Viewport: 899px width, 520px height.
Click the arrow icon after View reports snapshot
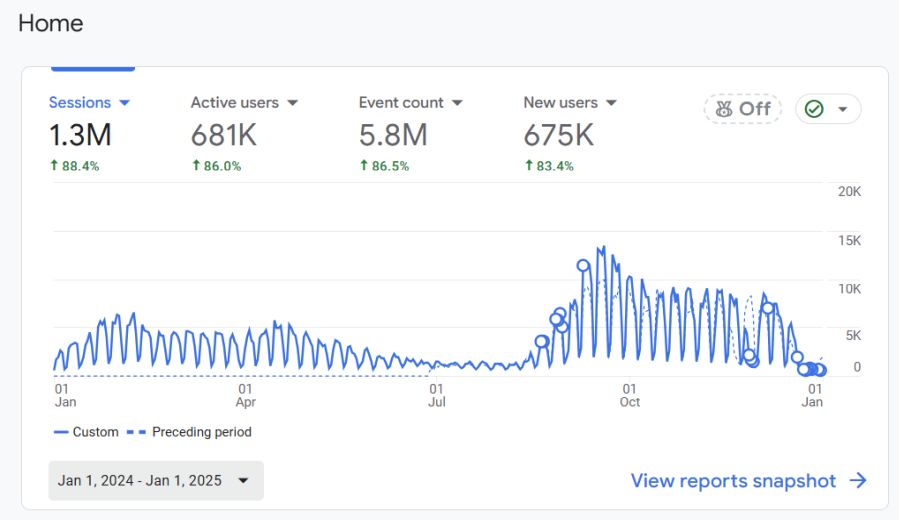point(857,481)
